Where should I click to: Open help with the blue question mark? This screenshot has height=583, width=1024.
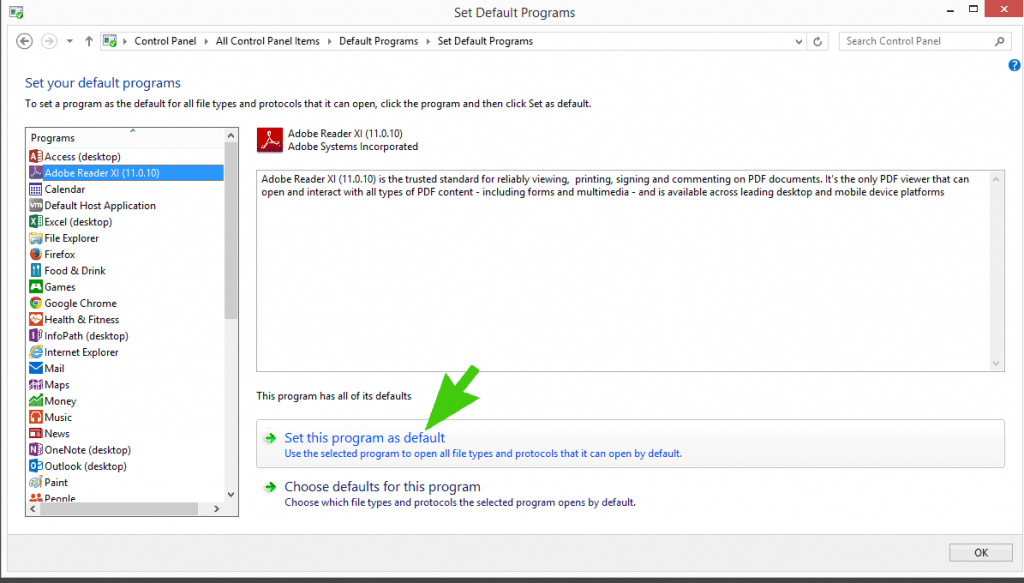tap(1014, 65)
